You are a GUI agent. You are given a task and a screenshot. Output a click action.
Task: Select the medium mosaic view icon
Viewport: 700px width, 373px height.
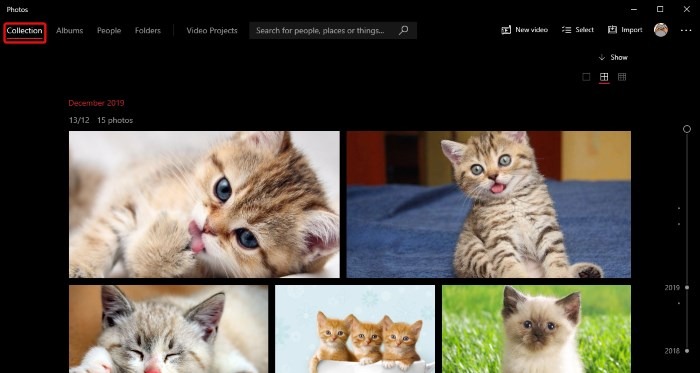604,77
